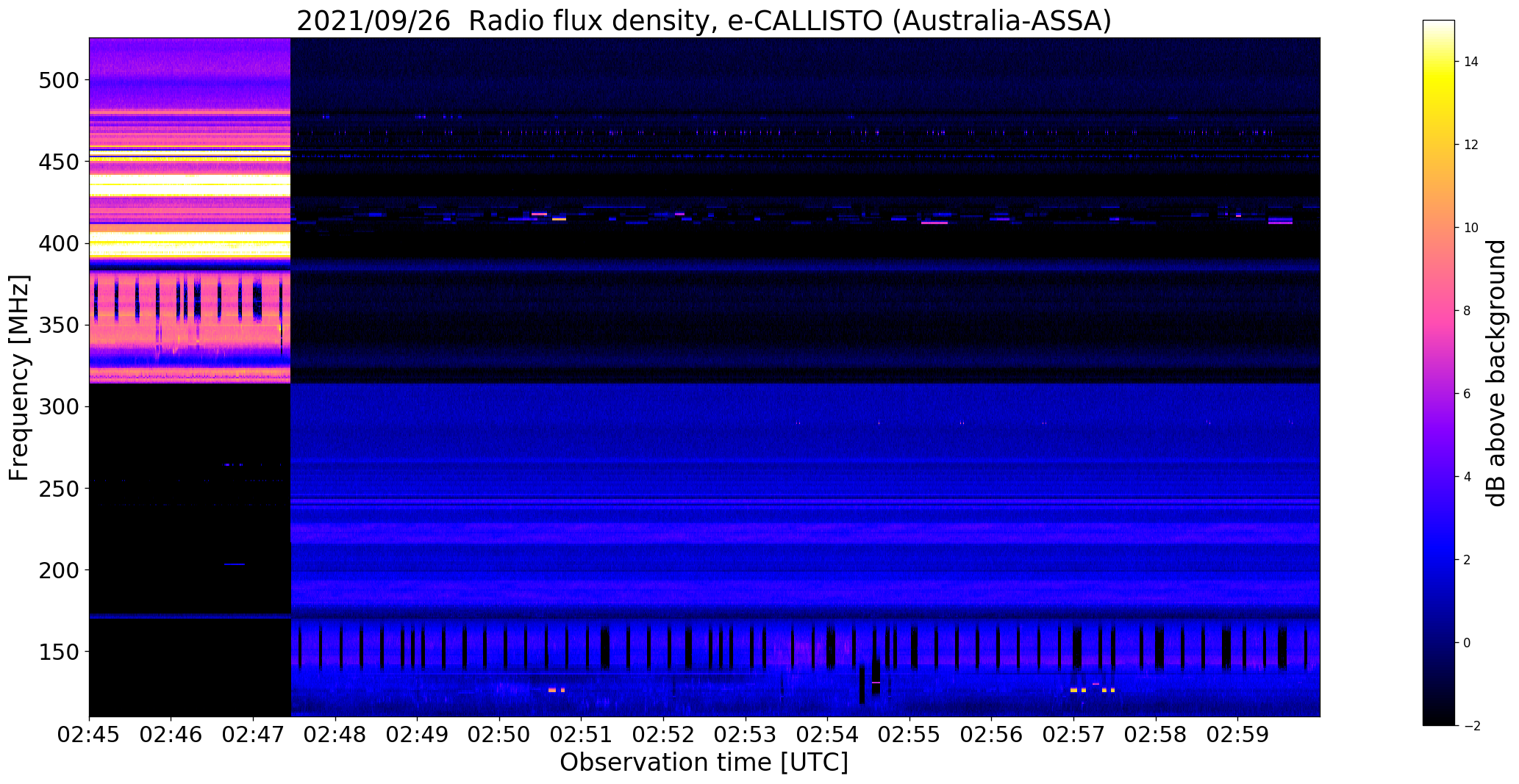Click the 450 frequency tick label
Image resolution: width=1519 pixels, height=784 pixels.
[57, 162]
